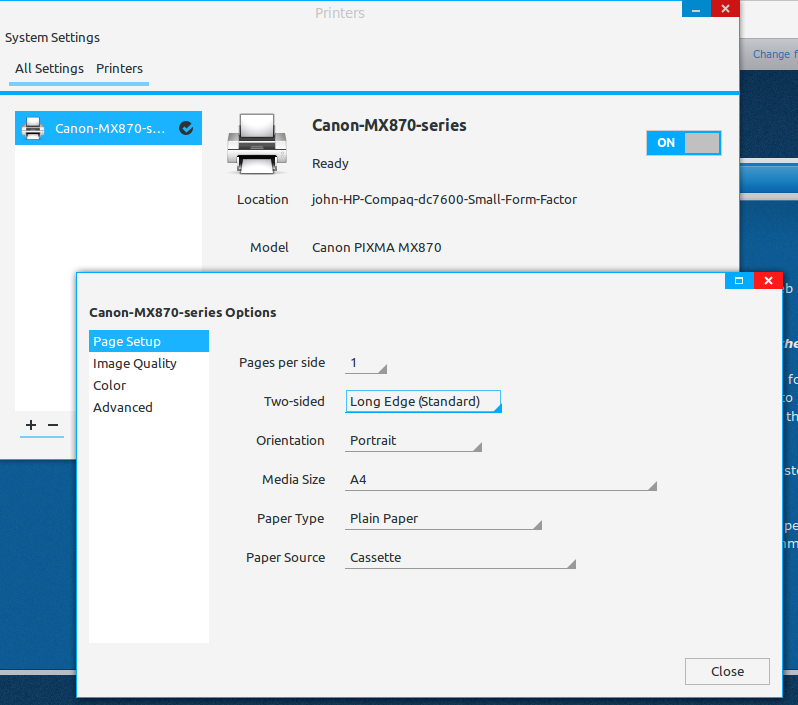Open the Pages per side dropdown
798x705 pixels.
(366, 363)
